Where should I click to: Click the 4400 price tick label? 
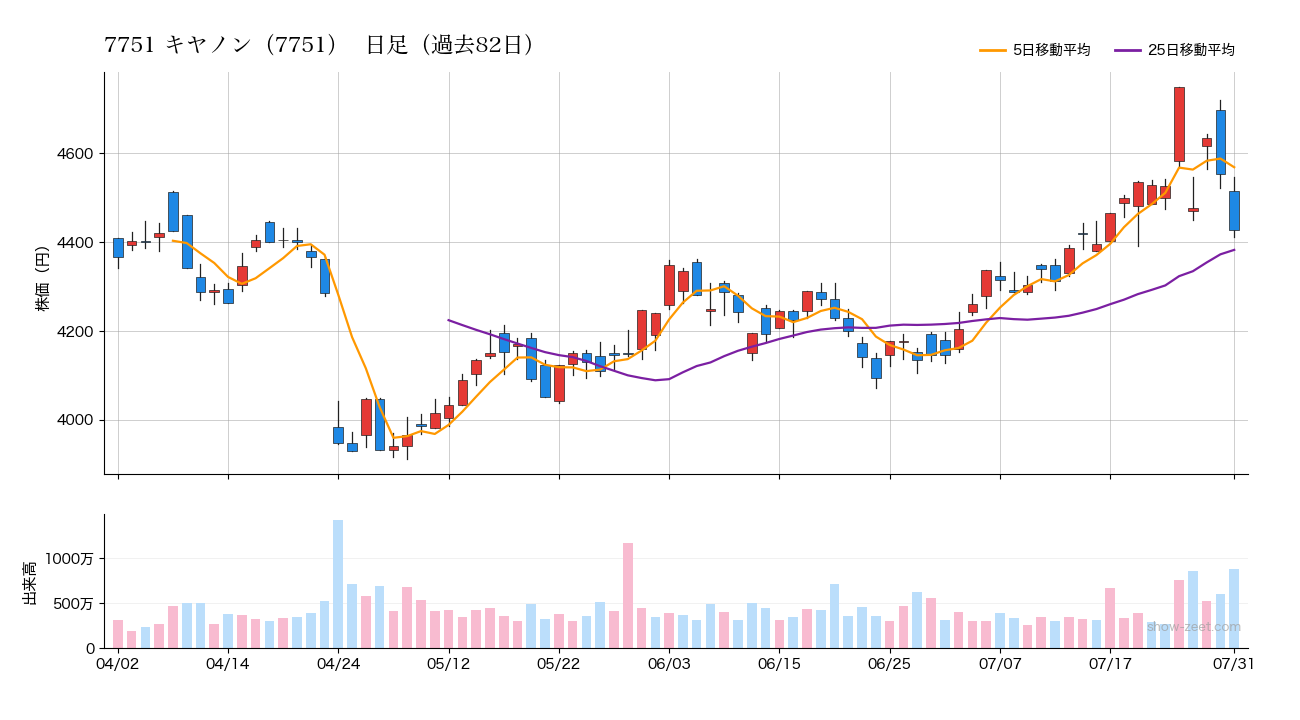click(74, 243)
